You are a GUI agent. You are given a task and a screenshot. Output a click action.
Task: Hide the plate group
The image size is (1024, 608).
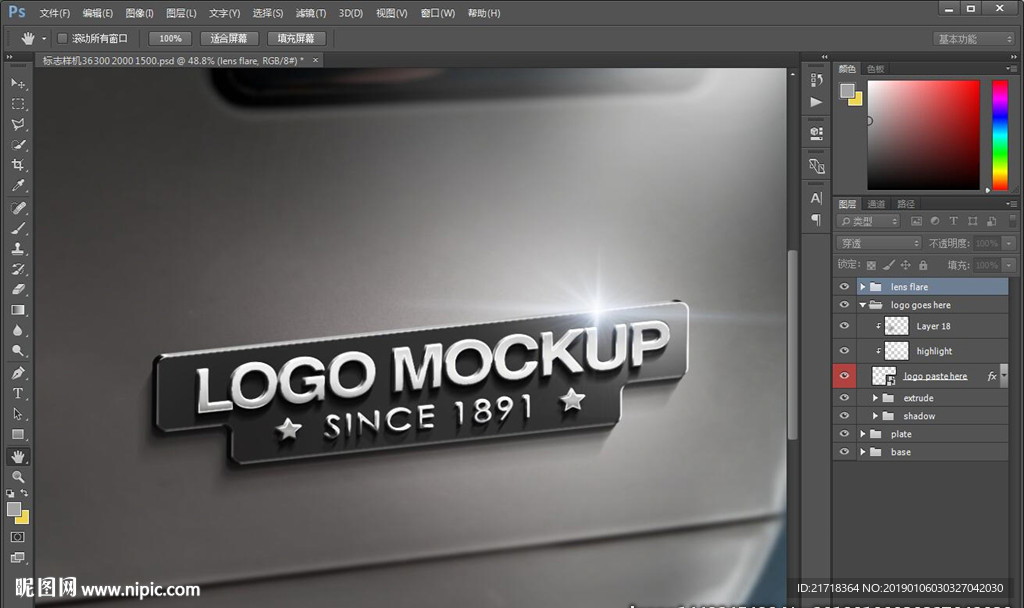844,434
